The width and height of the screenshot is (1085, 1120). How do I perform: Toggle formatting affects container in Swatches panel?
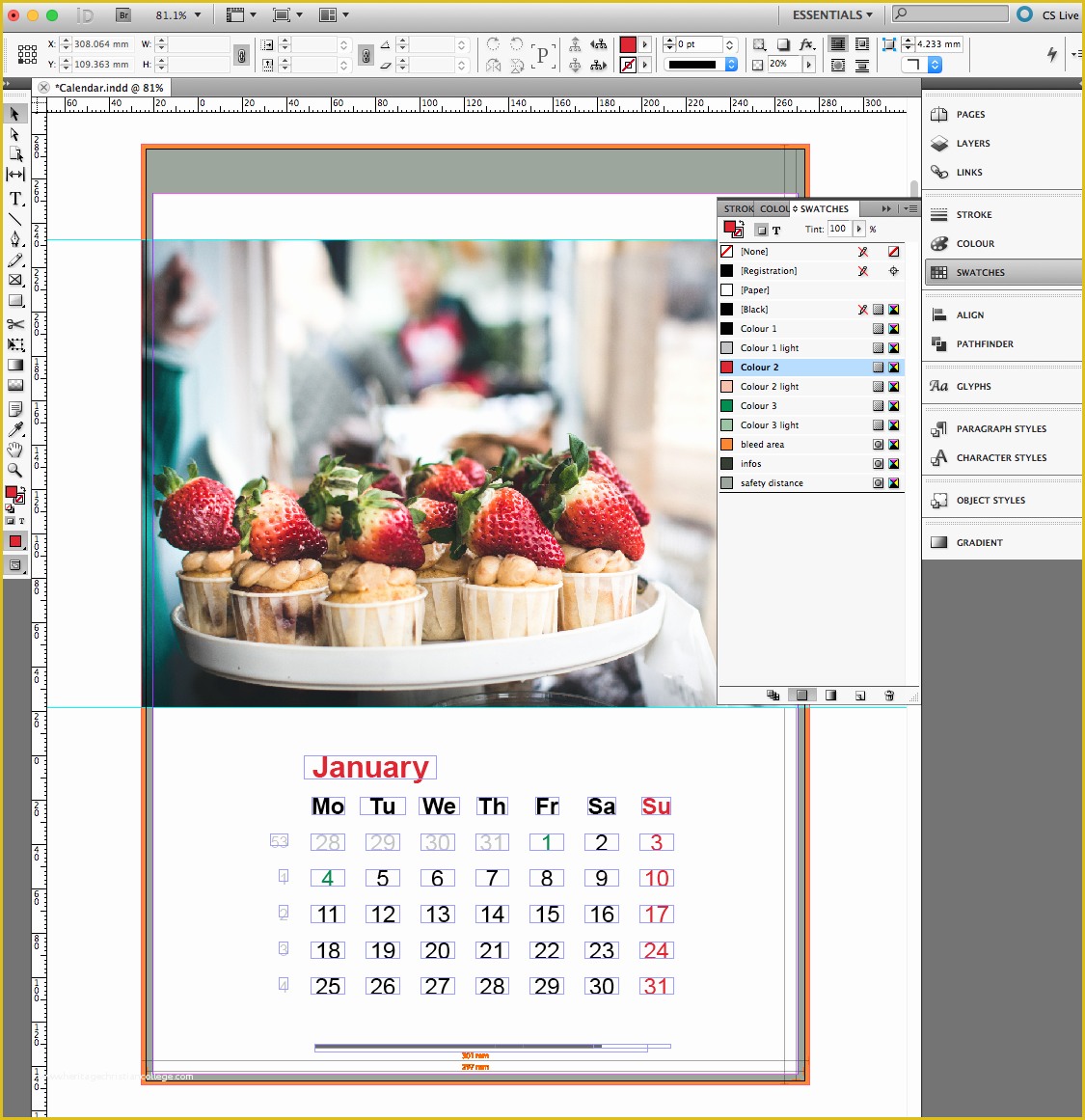761,230
